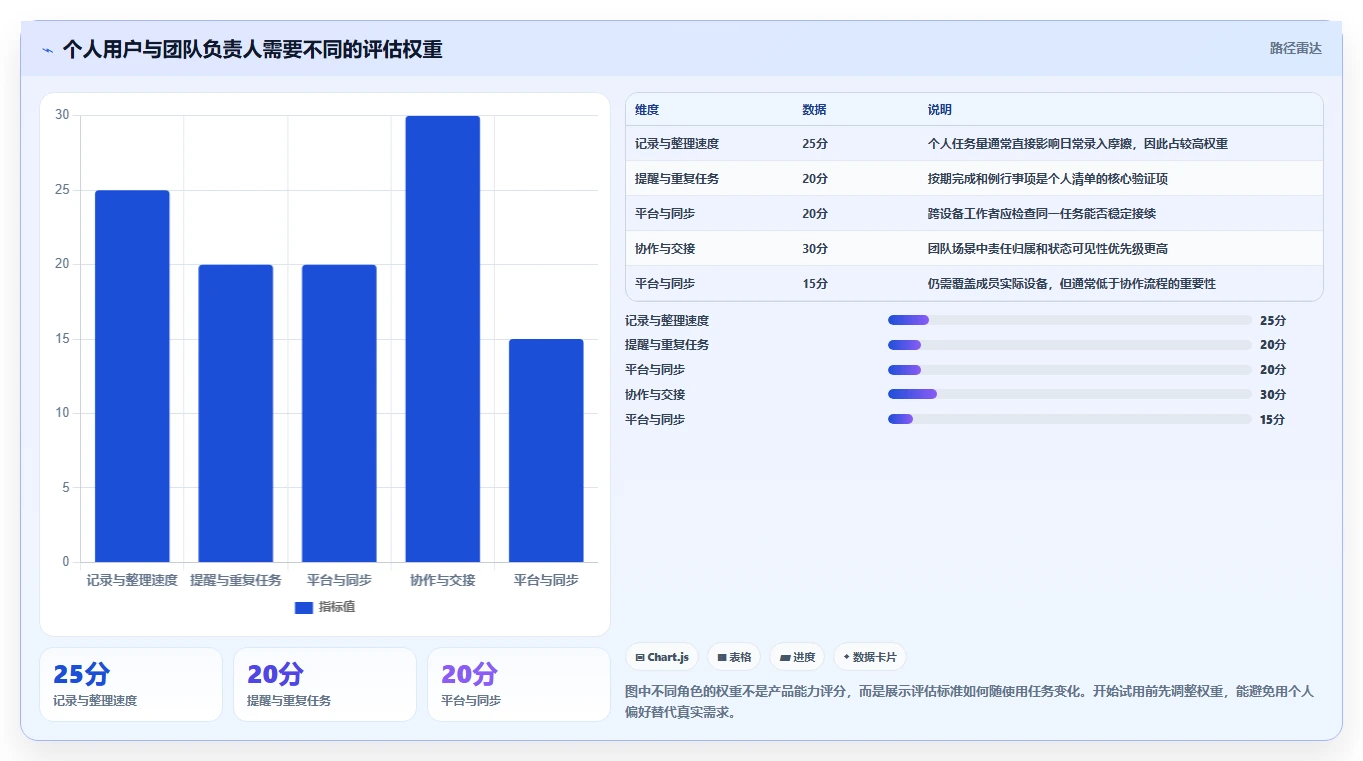Click the tallest chart bar for 协作与交接
1363x761 pixels.
click(443, 339)
